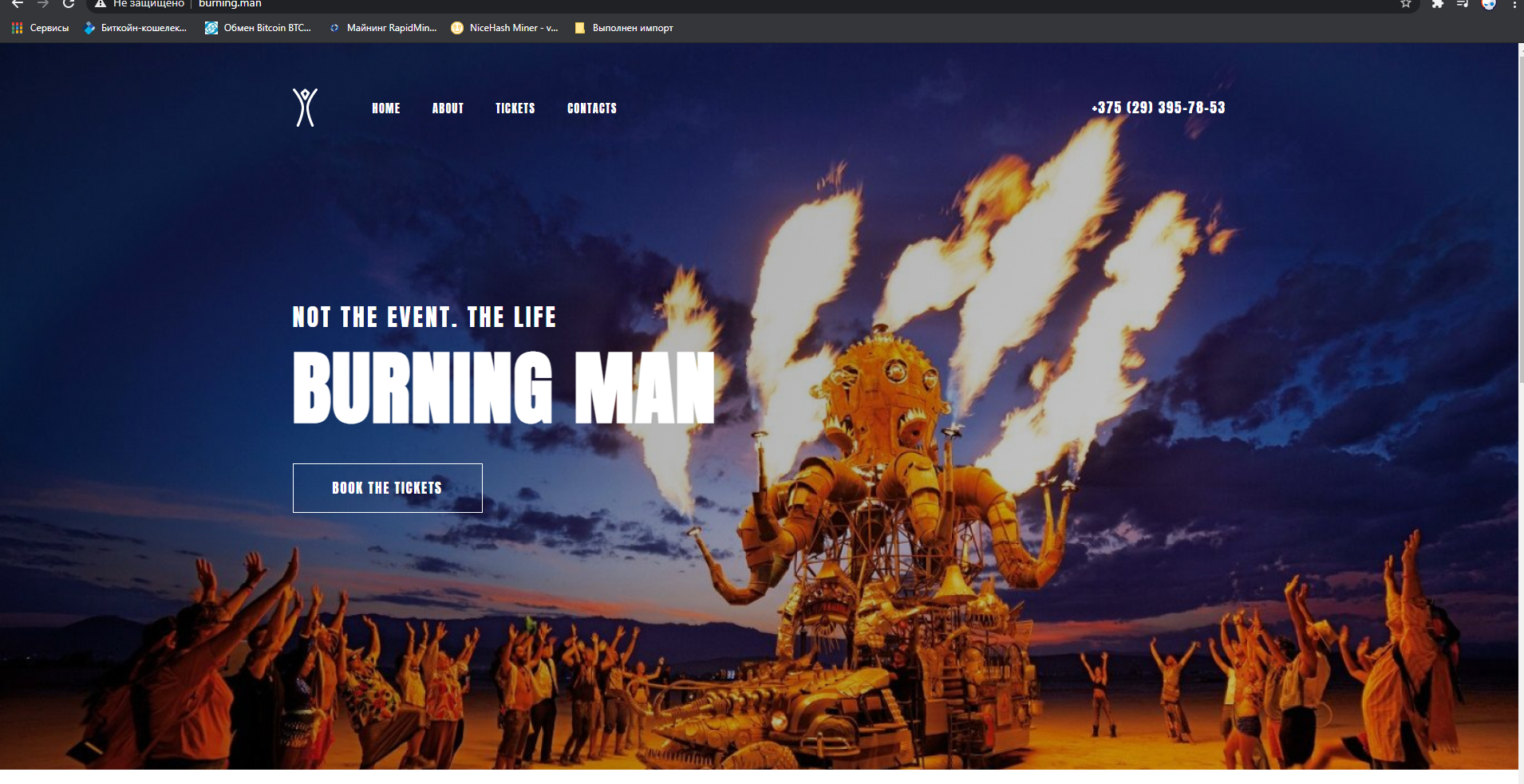The width and height of the screenshot is (1524, 784).
Task: Open the ABOUT nav item
Action: click(448, 108)
